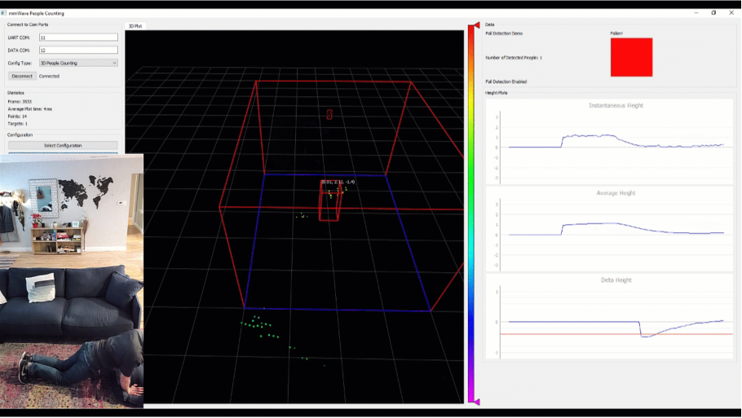Click the bottom magenta gradient marker arrow
Screen dimensions: 742x418
(476, 401)
